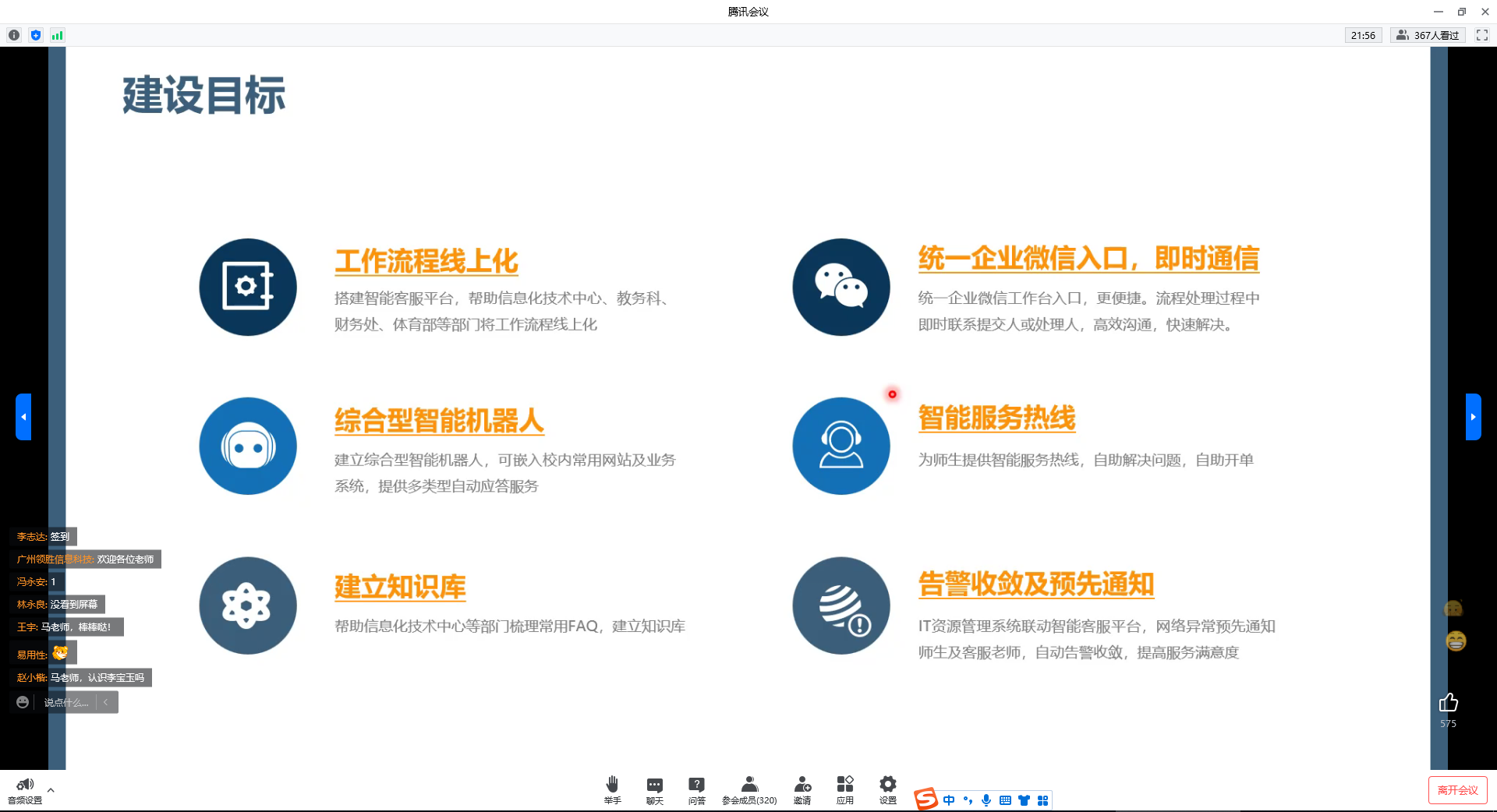Click the raise hand (举手) icon

tap(612, 789)
